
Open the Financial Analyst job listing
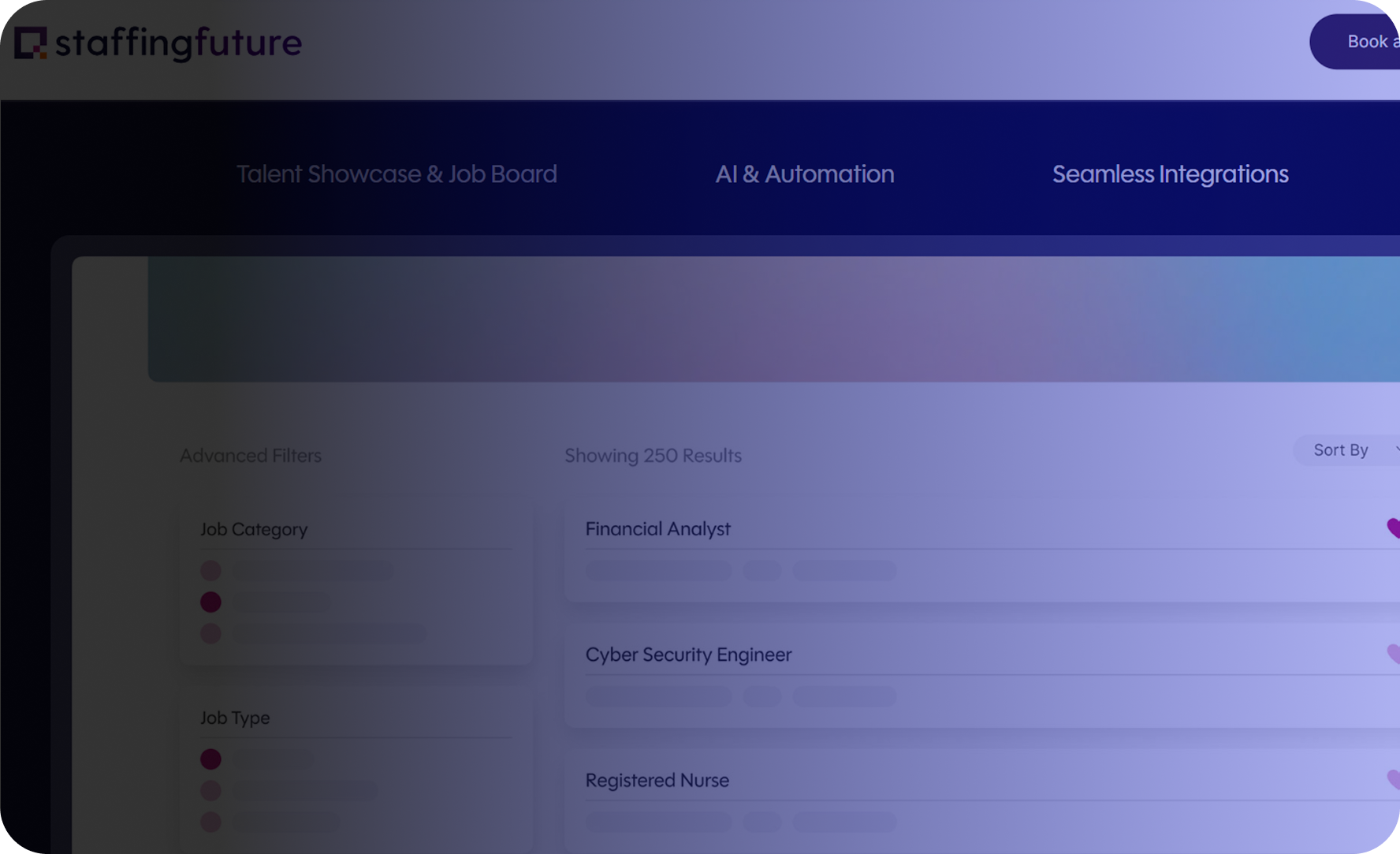[x=657, y=529]
